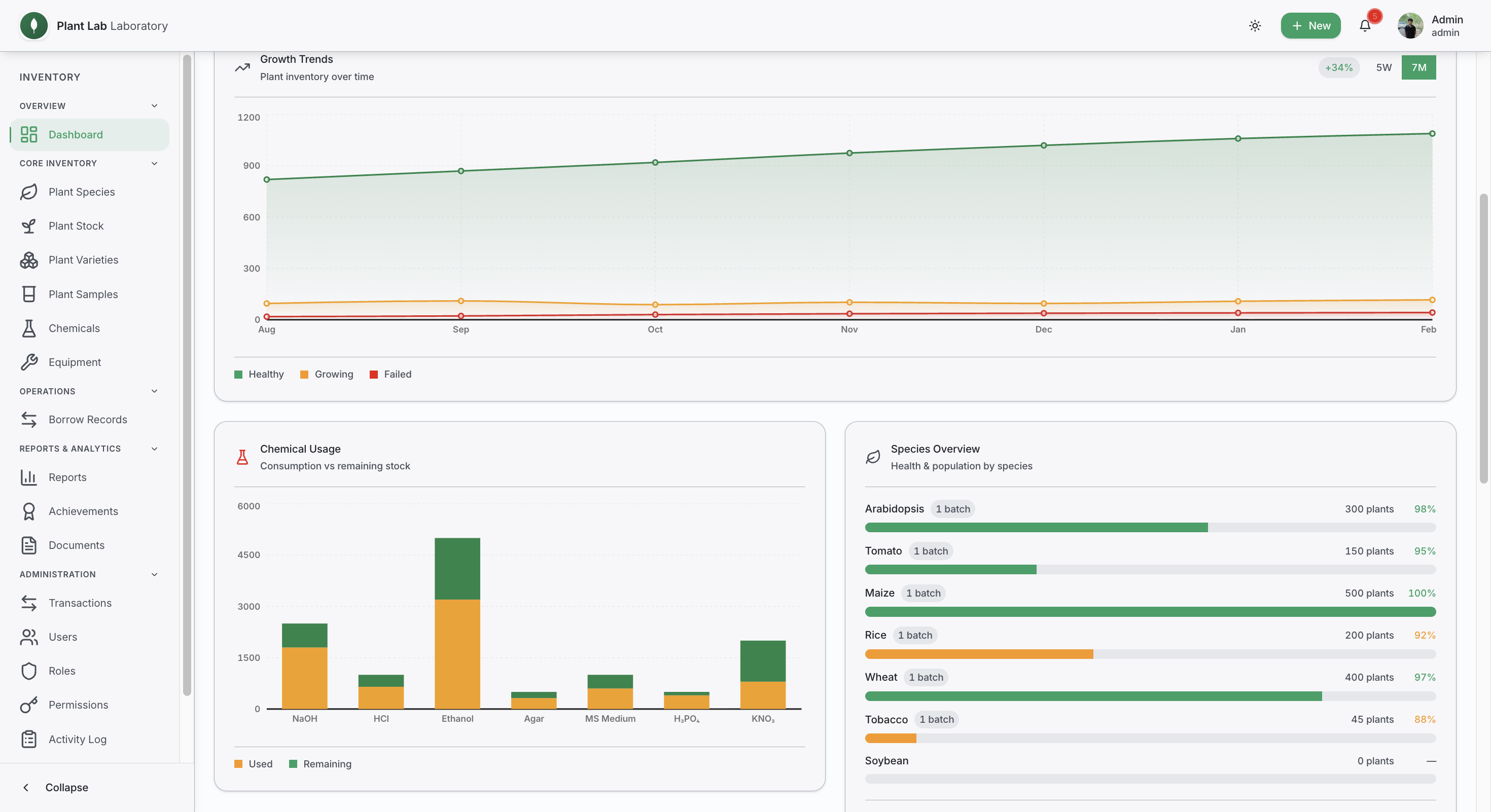Select the 7M time range

coord(1418,67)
